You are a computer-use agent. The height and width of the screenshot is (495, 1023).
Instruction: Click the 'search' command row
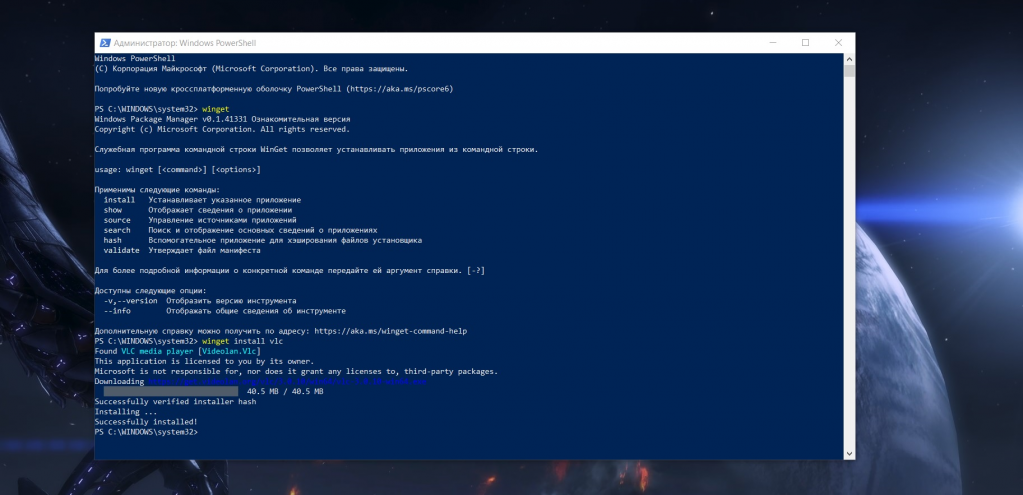(x=241, y=230)
